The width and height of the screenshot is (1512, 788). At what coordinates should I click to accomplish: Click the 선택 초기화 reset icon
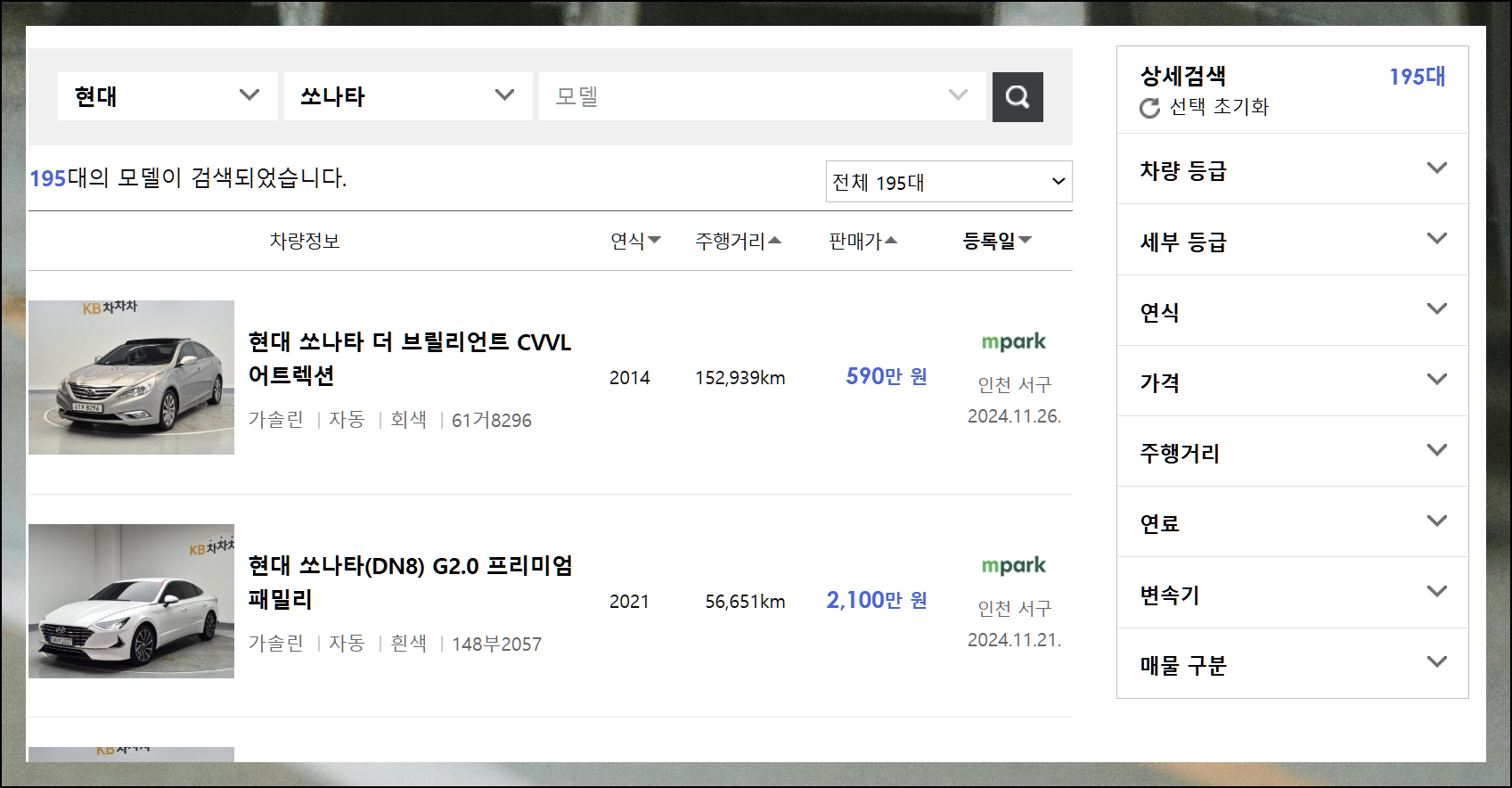1149,108
